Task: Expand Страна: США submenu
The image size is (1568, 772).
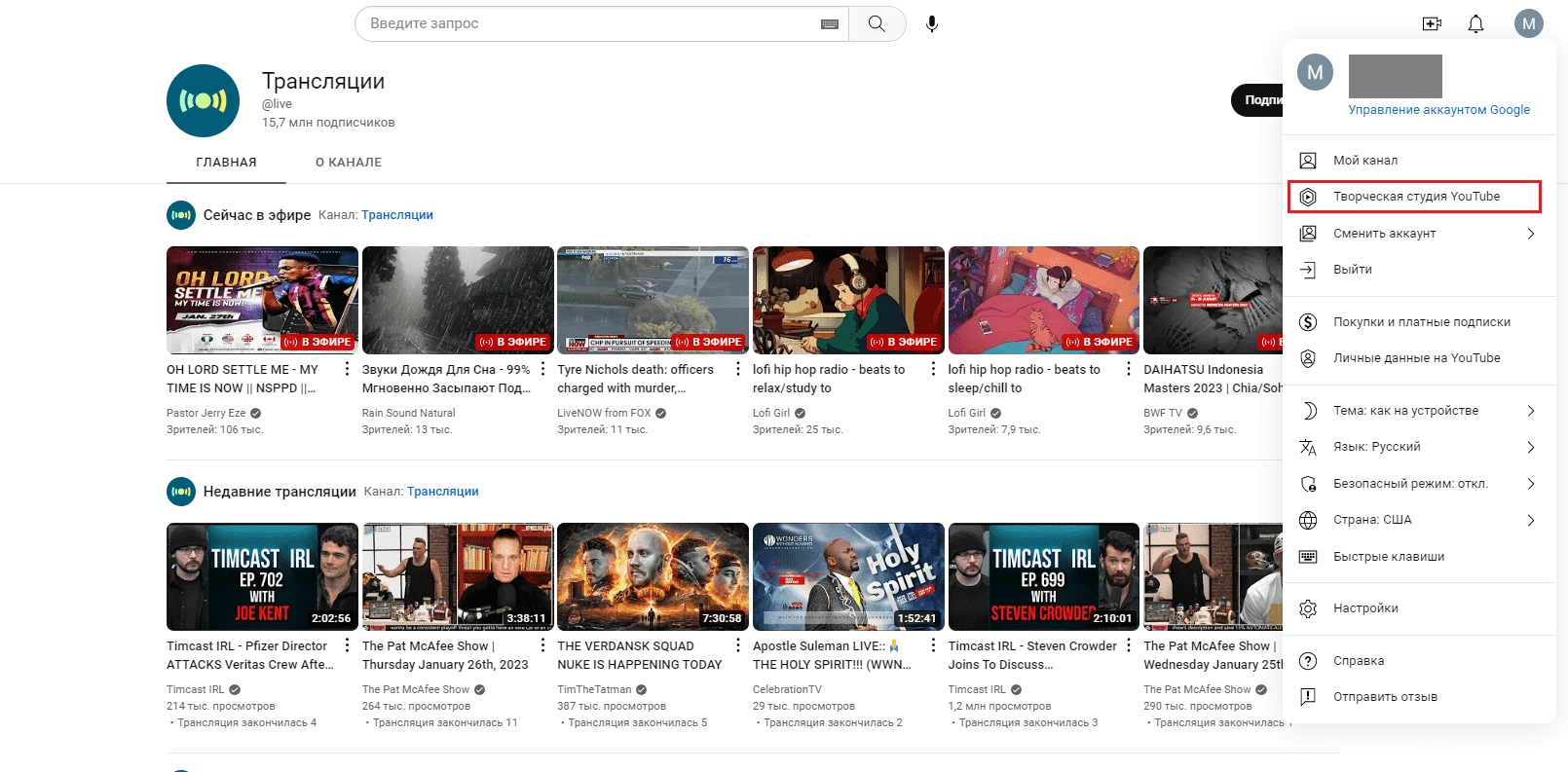Action: click(x=1531, y=520)
